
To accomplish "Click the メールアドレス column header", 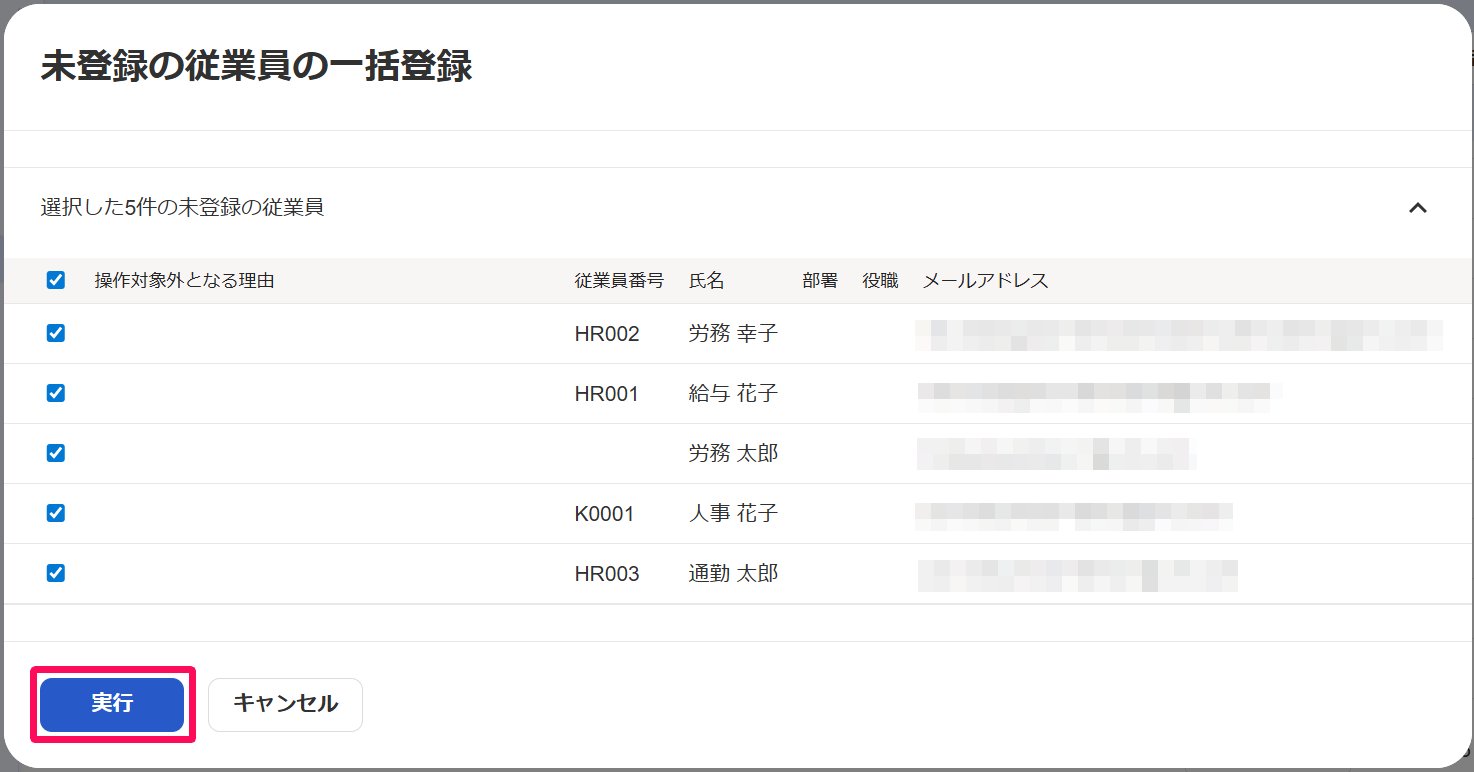I will coord(985,281).
